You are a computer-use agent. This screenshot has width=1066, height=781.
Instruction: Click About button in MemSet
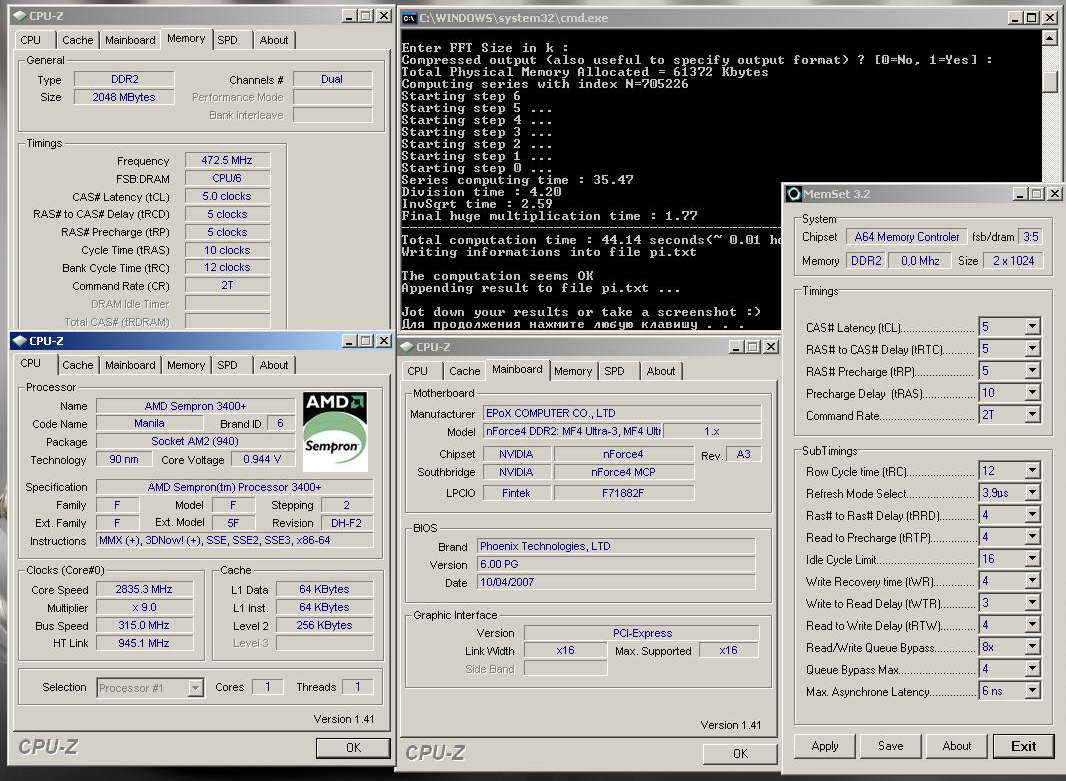pos(957,746)
